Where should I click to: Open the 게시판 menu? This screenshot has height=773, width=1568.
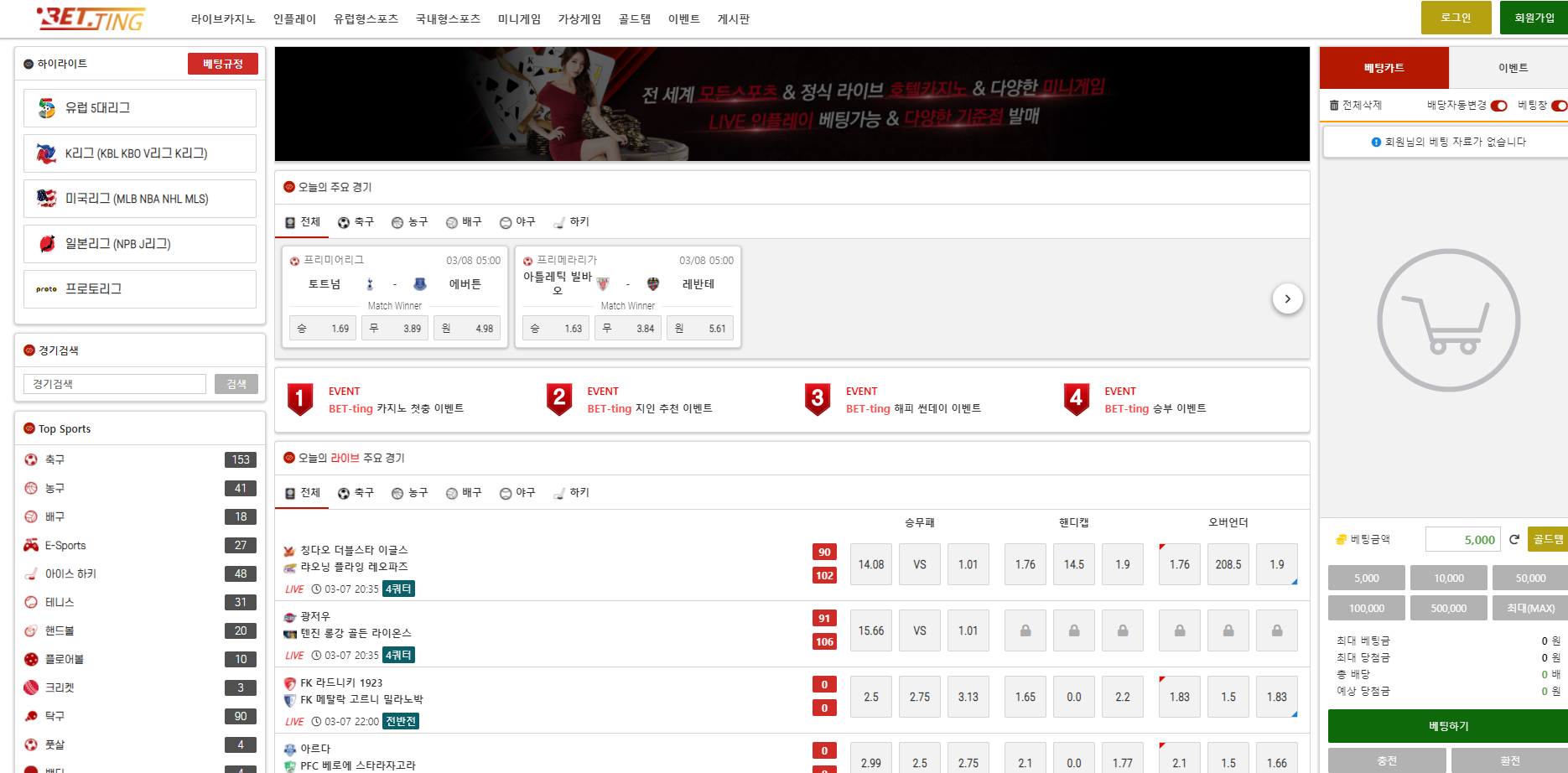734,19
